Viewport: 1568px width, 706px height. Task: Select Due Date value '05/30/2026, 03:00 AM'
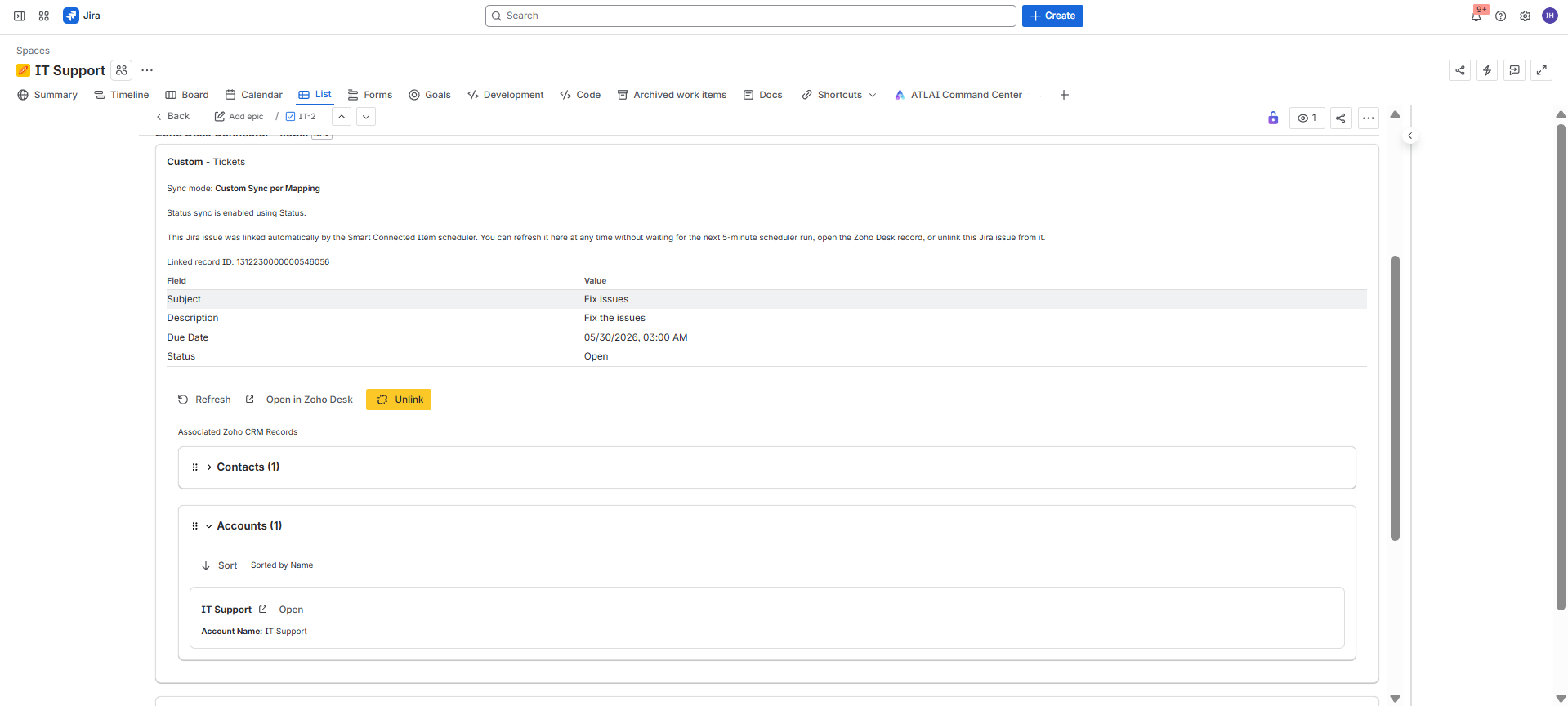click(636, 337)
